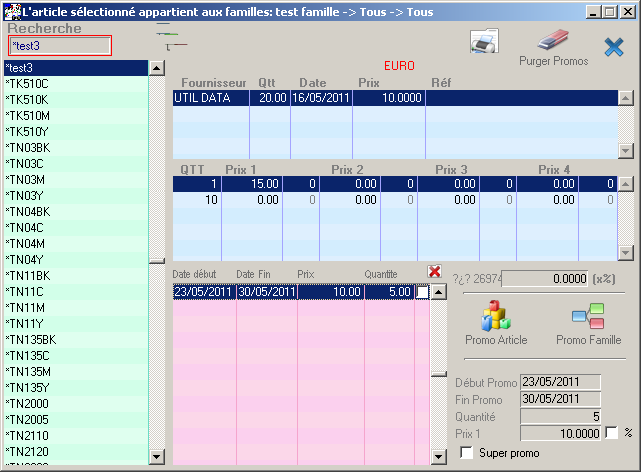641x472 pixels.
Task: Click the printer icon
Action: click(484, 42)
